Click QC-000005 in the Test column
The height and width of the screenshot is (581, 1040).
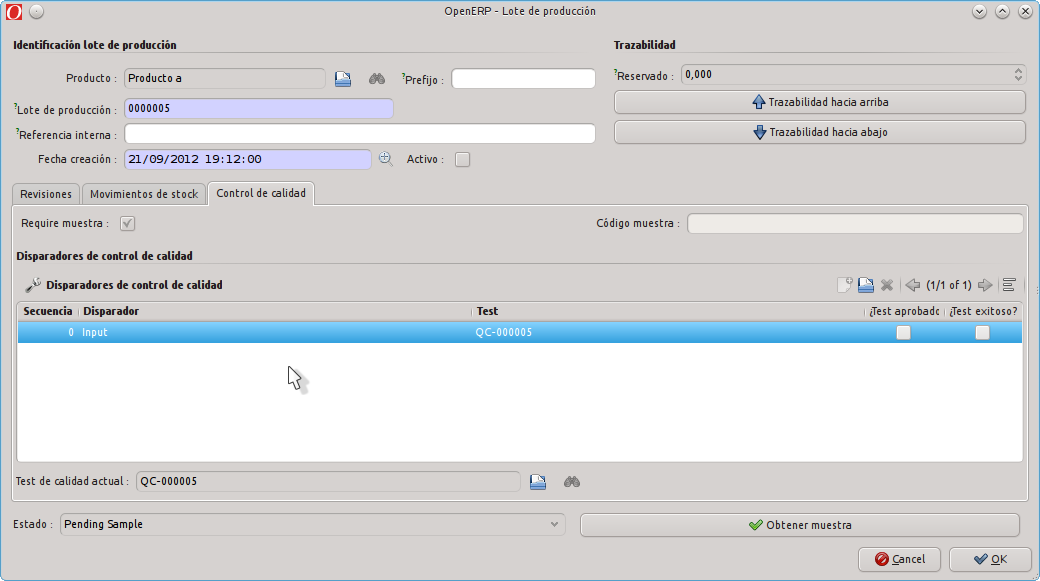(504, 332)
